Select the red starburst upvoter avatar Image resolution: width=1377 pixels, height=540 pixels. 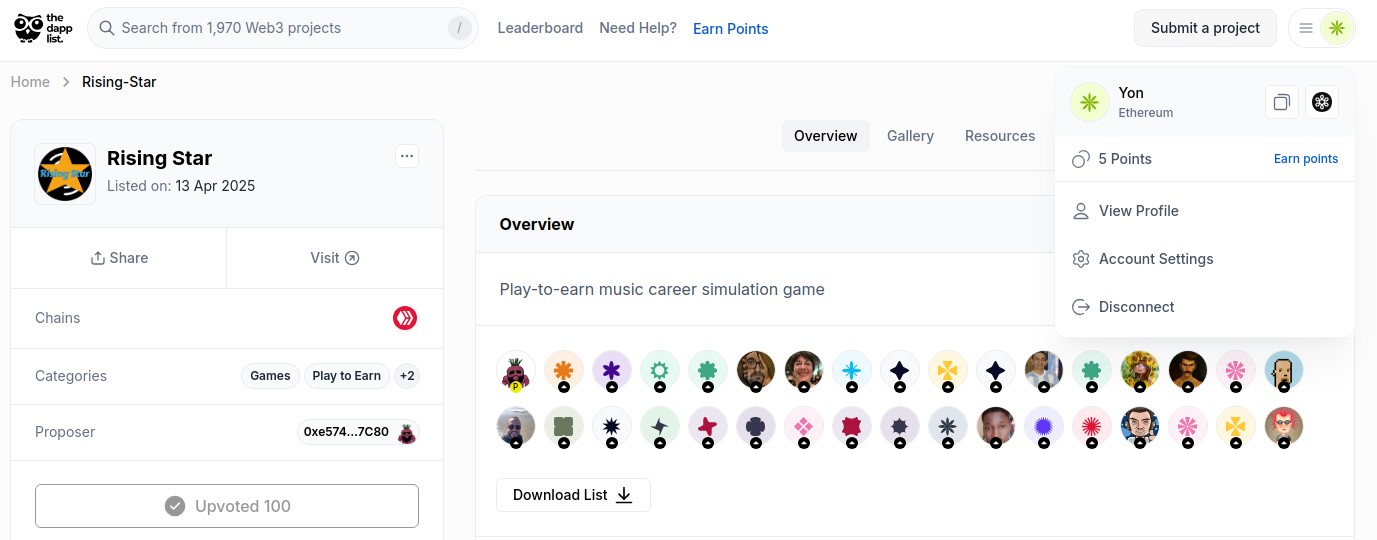click(1092, 427)
